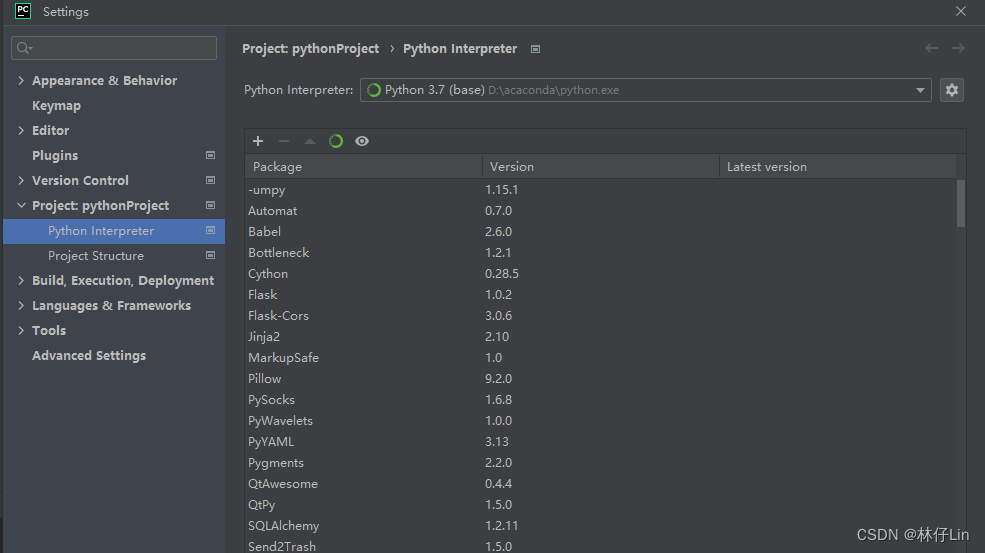Screen dimensions: 985x553
Task: Select the PyYAML package row
Action: click(601, 442)
